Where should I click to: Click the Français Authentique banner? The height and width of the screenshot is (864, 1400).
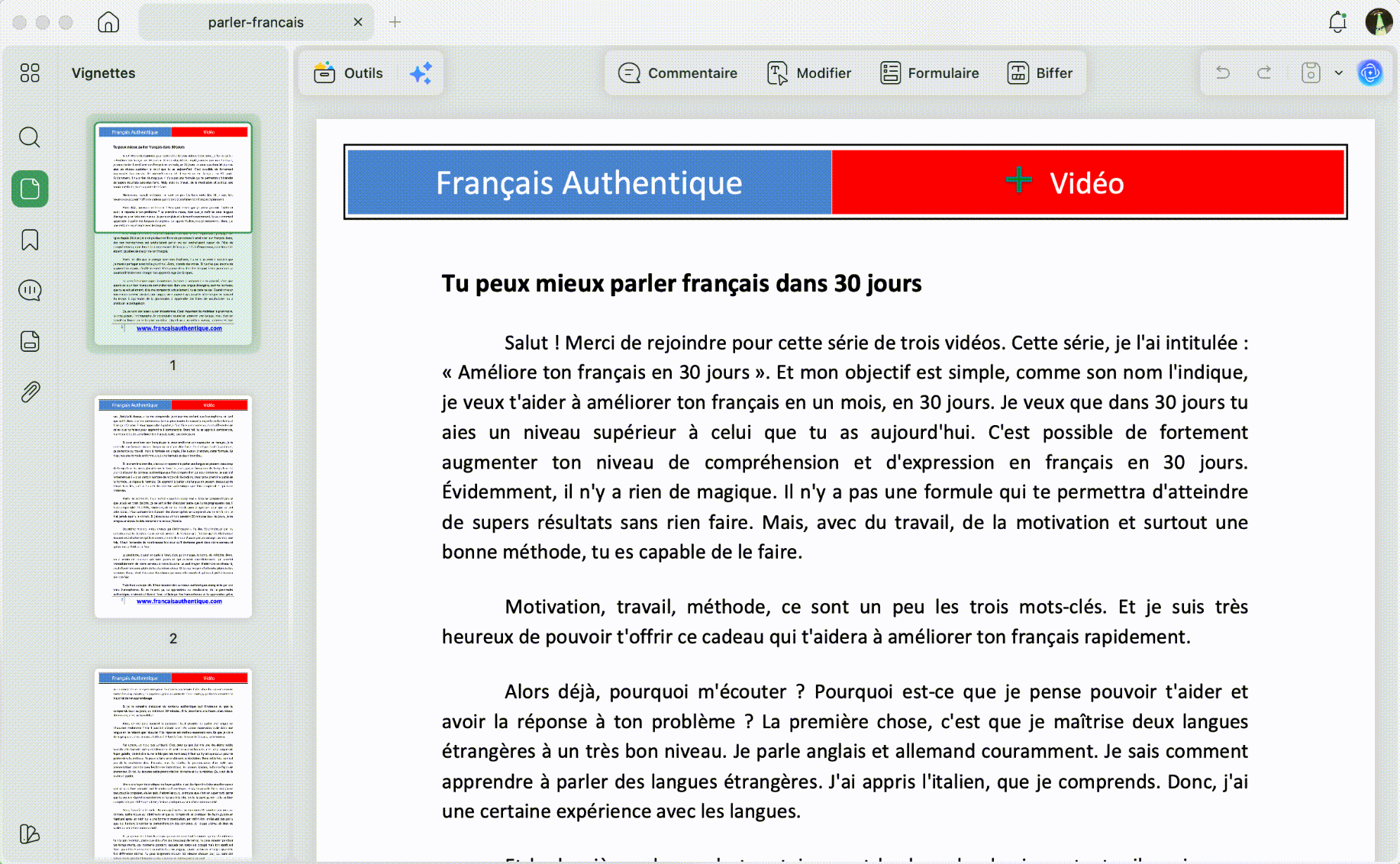(x=589, y=182)
